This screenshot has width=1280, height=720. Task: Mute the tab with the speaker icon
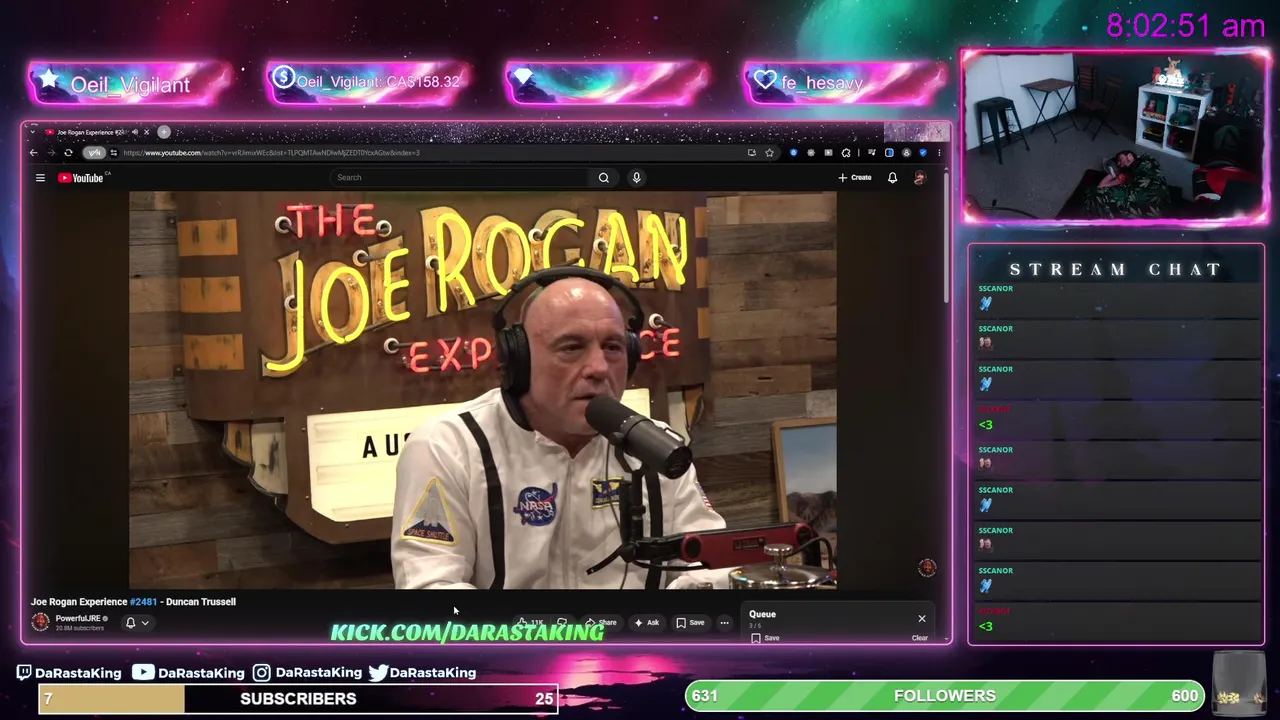[x=135, y=132]
